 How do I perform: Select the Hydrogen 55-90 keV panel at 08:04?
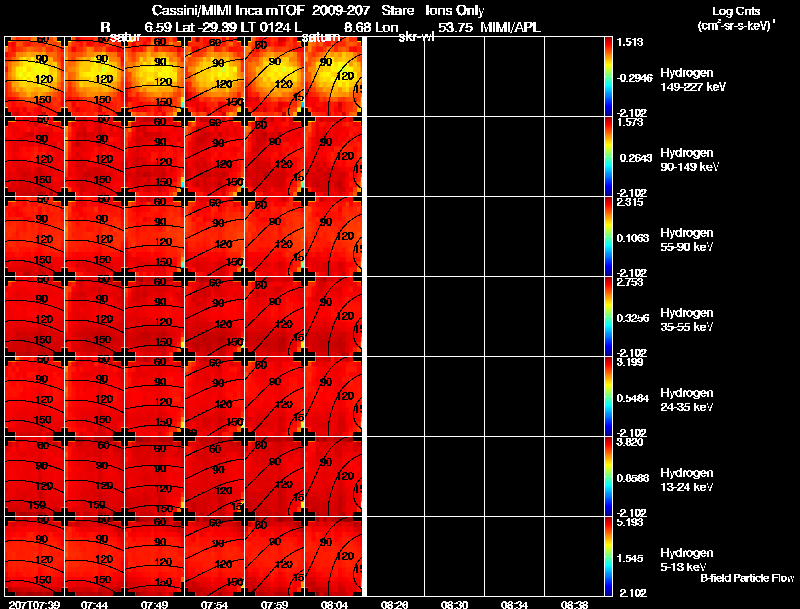(334, 237)
